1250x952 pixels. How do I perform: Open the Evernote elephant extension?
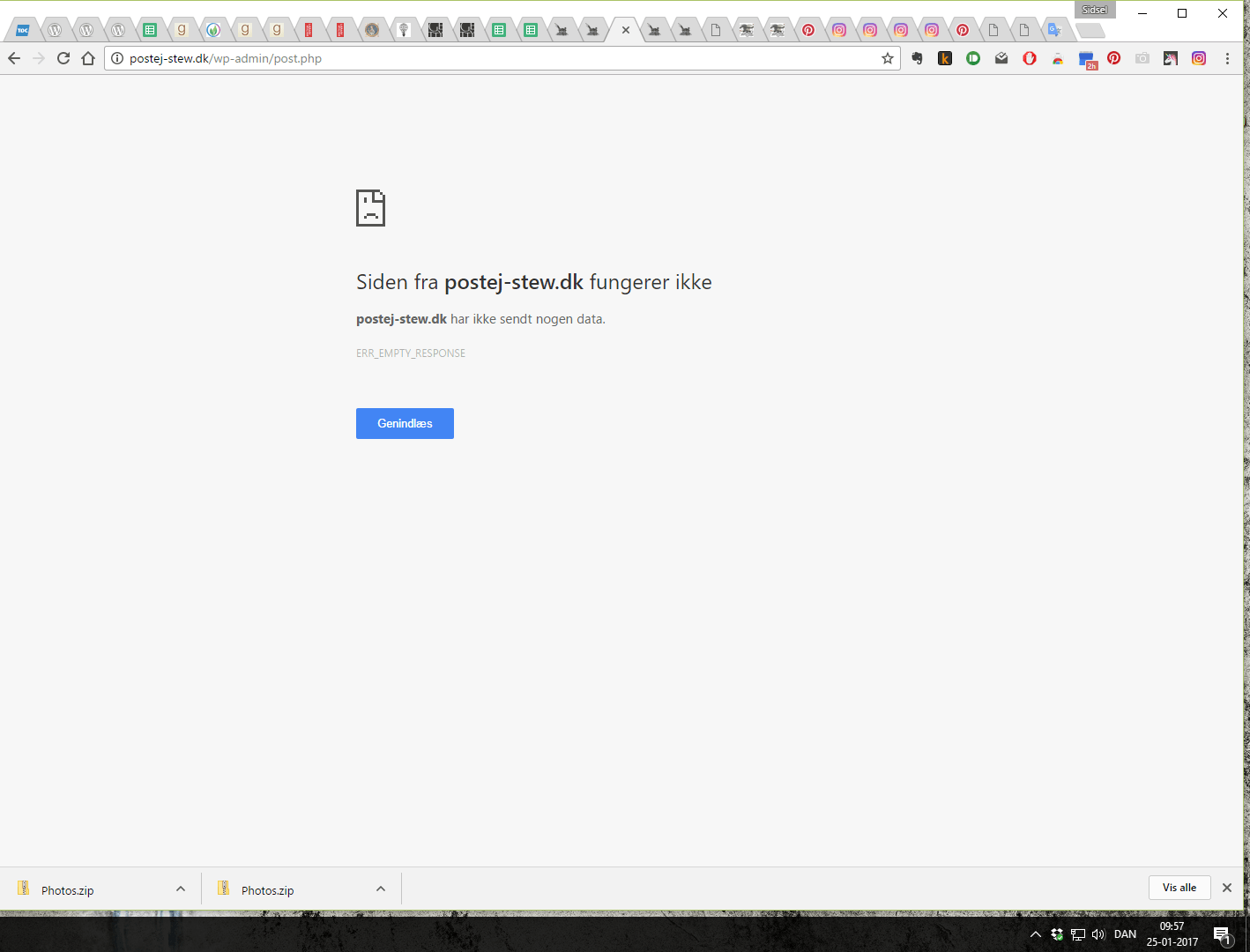pos(917,58)
